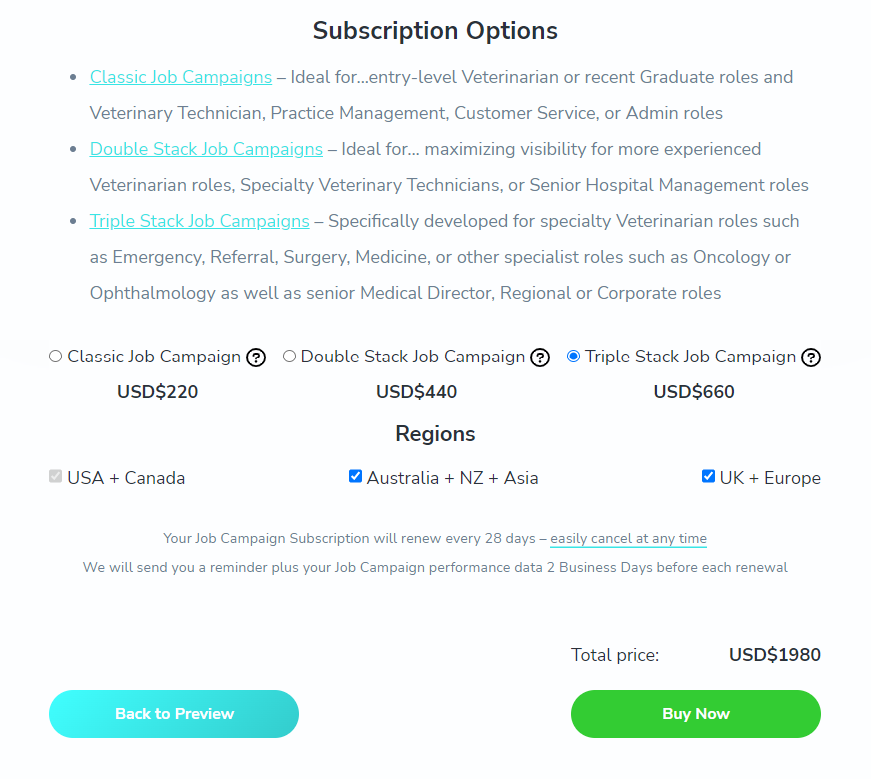The height and width of the screenshot is (779, 871).
Task: Toggle the USA + Canada checkbox
Action: pyautogui.click(x=55, y=476)
